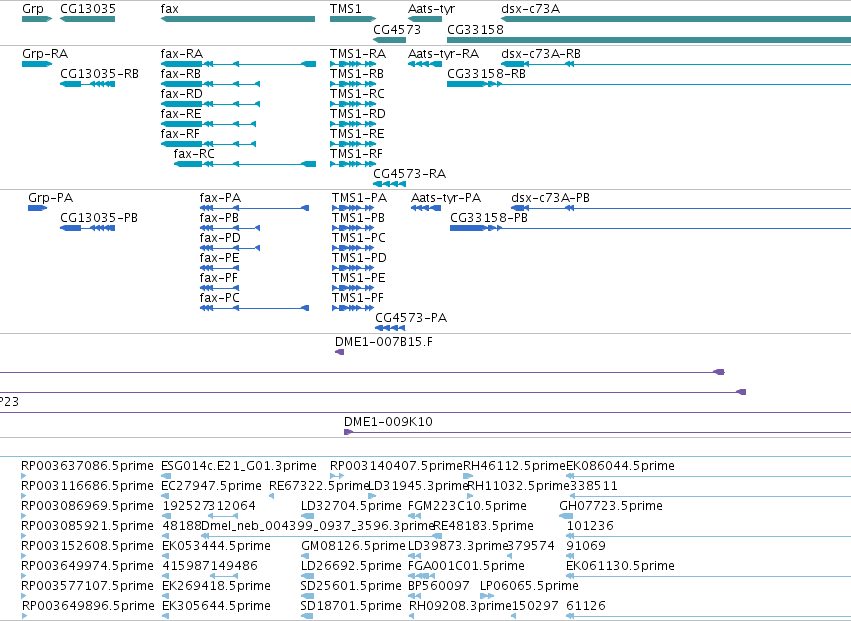
Task: Select the DME1-009K10 feature label
Action: pos(388,422)
